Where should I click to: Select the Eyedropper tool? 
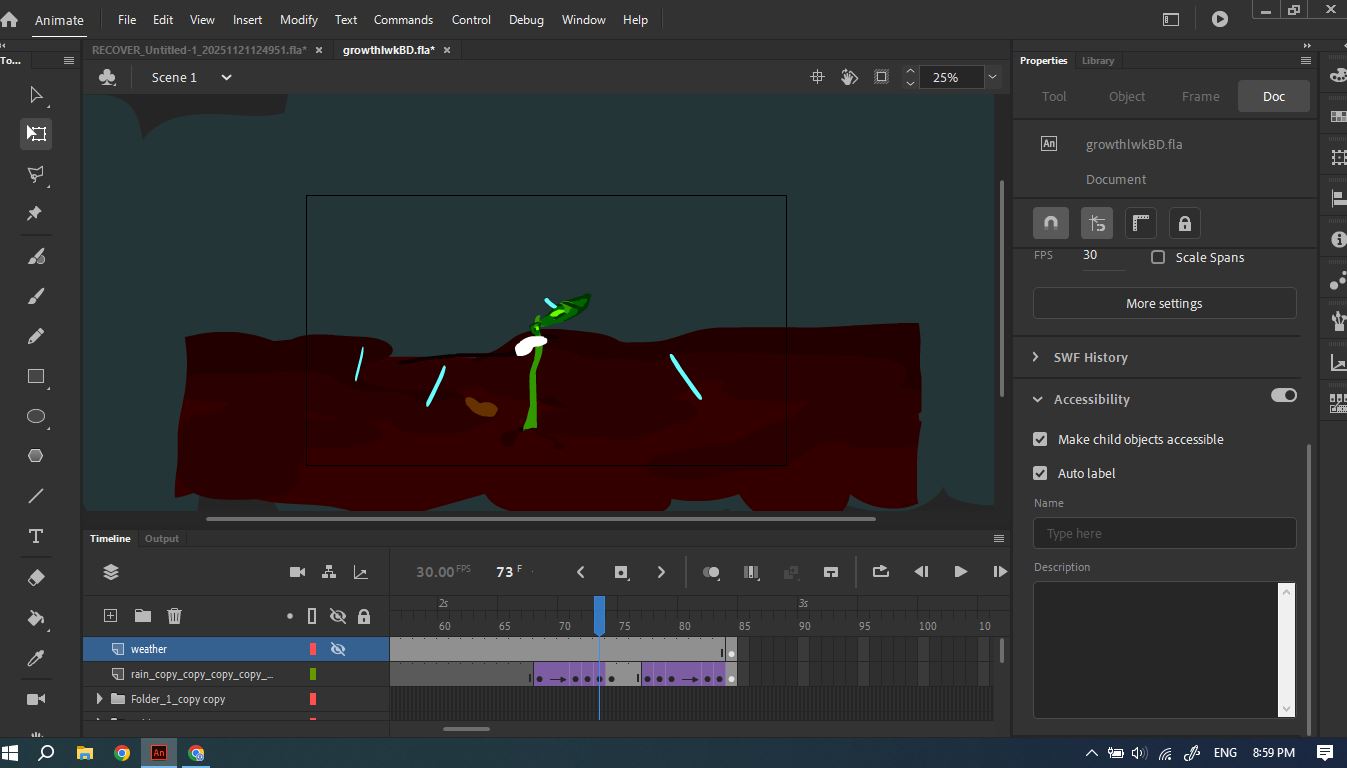coord(36,658)
